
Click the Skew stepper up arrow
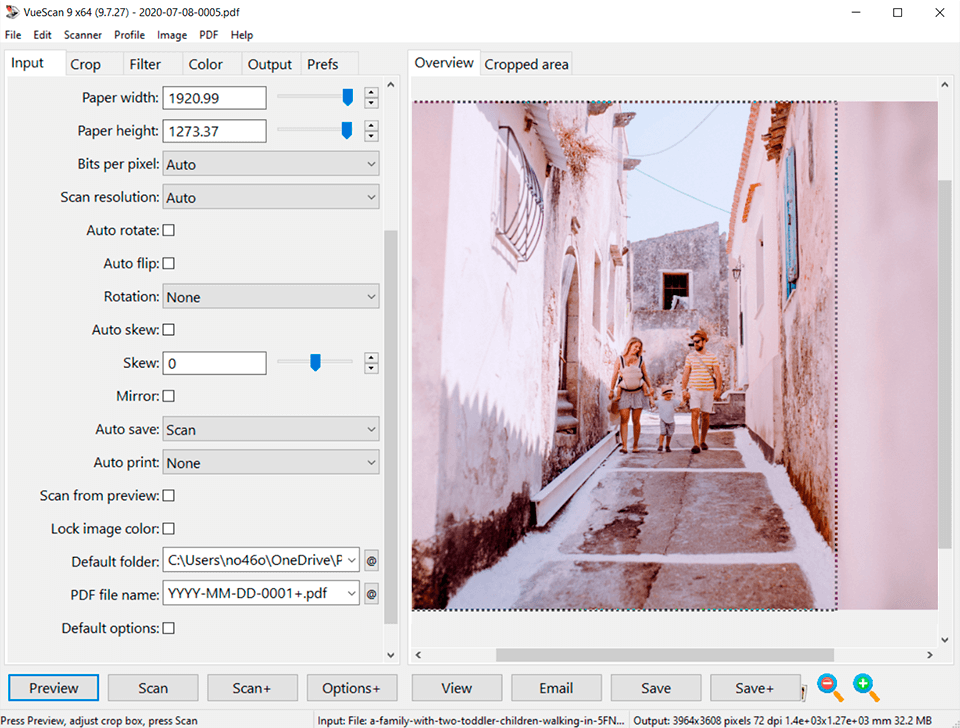point(371,357)
